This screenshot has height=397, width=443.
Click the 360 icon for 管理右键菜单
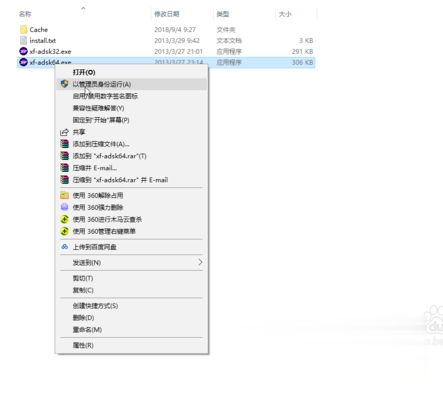[x=64, y=231]
